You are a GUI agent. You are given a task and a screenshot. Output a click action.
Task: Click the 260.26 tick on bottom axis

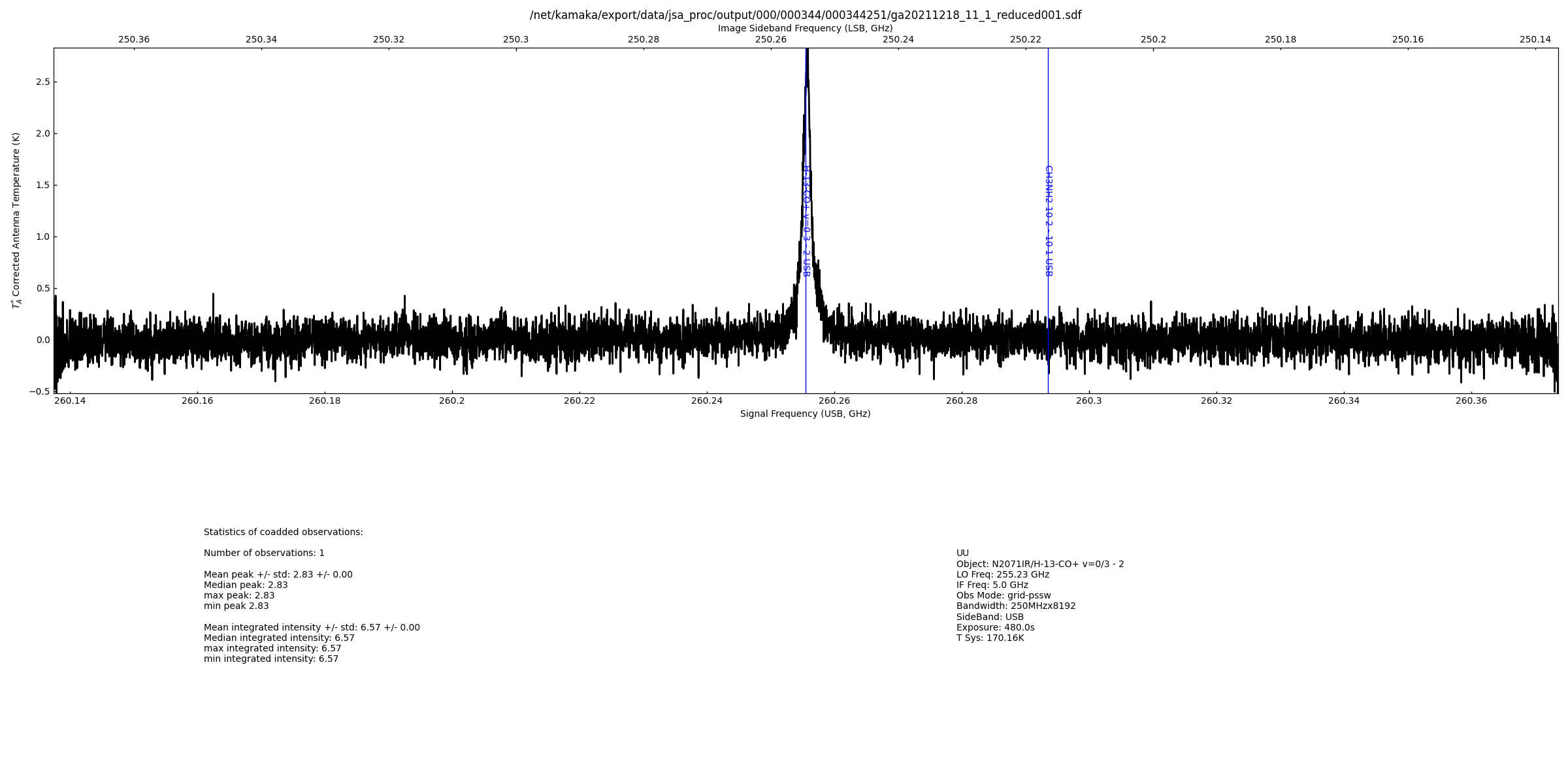pos(834,400)
